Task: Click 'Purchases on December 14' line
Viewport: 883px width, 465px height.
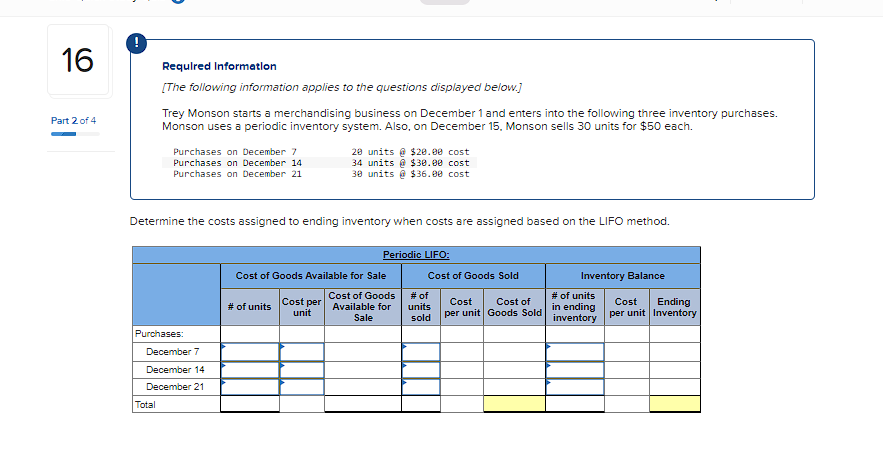Action: [237, 163]
